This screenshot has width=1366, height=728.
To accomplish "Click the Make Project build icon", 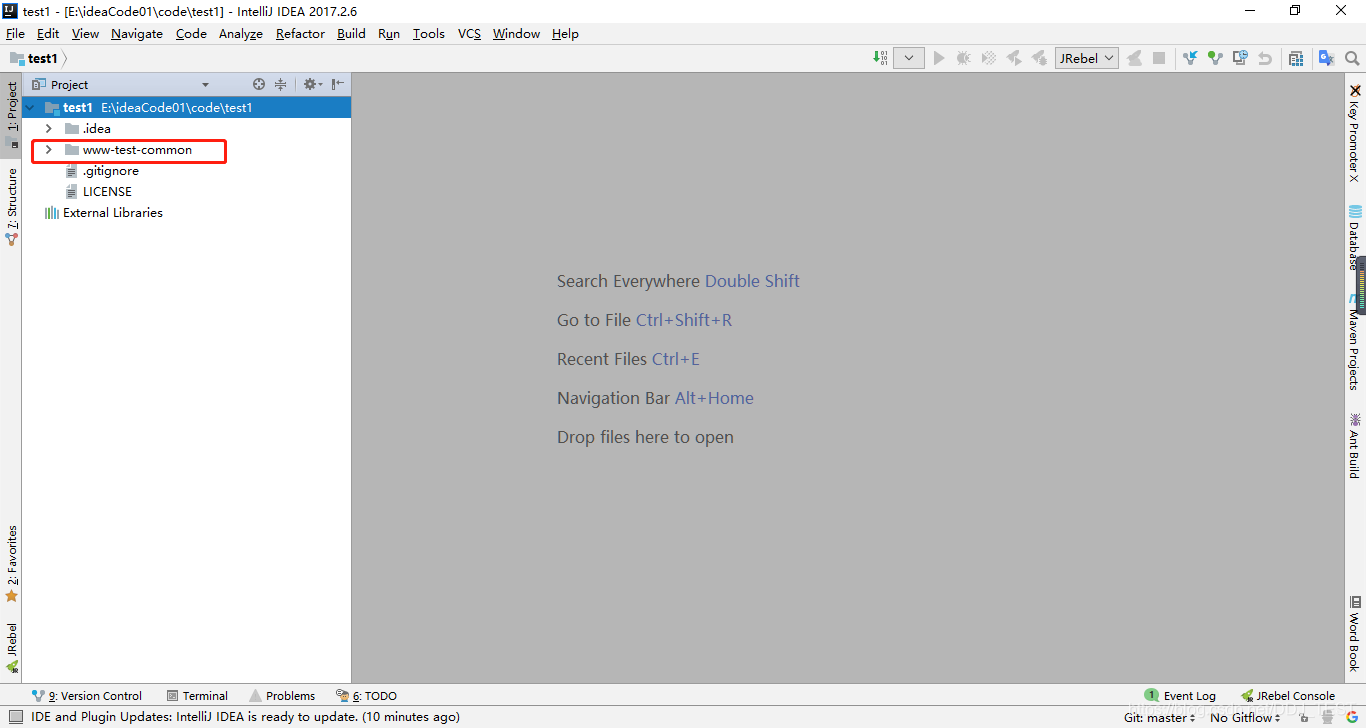I will click(x=880, y=58).
